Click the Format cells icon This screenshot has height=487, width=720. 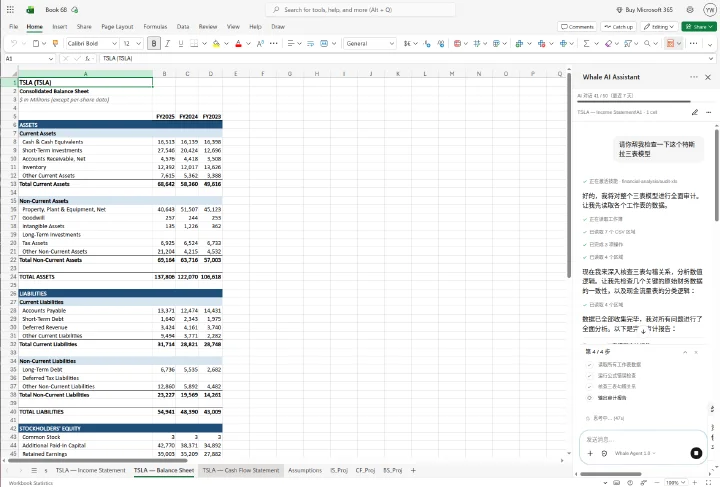click(x=563, y=44)
